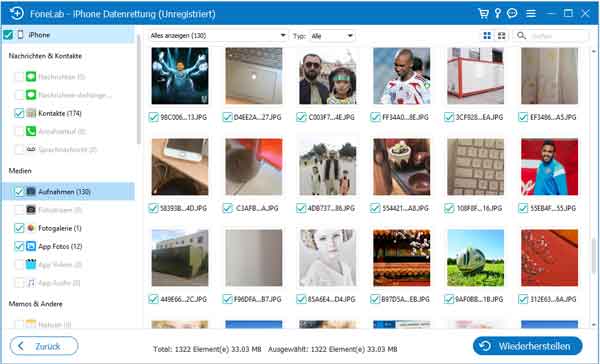
Task: Select Fotogalerie (1) category
Action: (x=60, y=228)
